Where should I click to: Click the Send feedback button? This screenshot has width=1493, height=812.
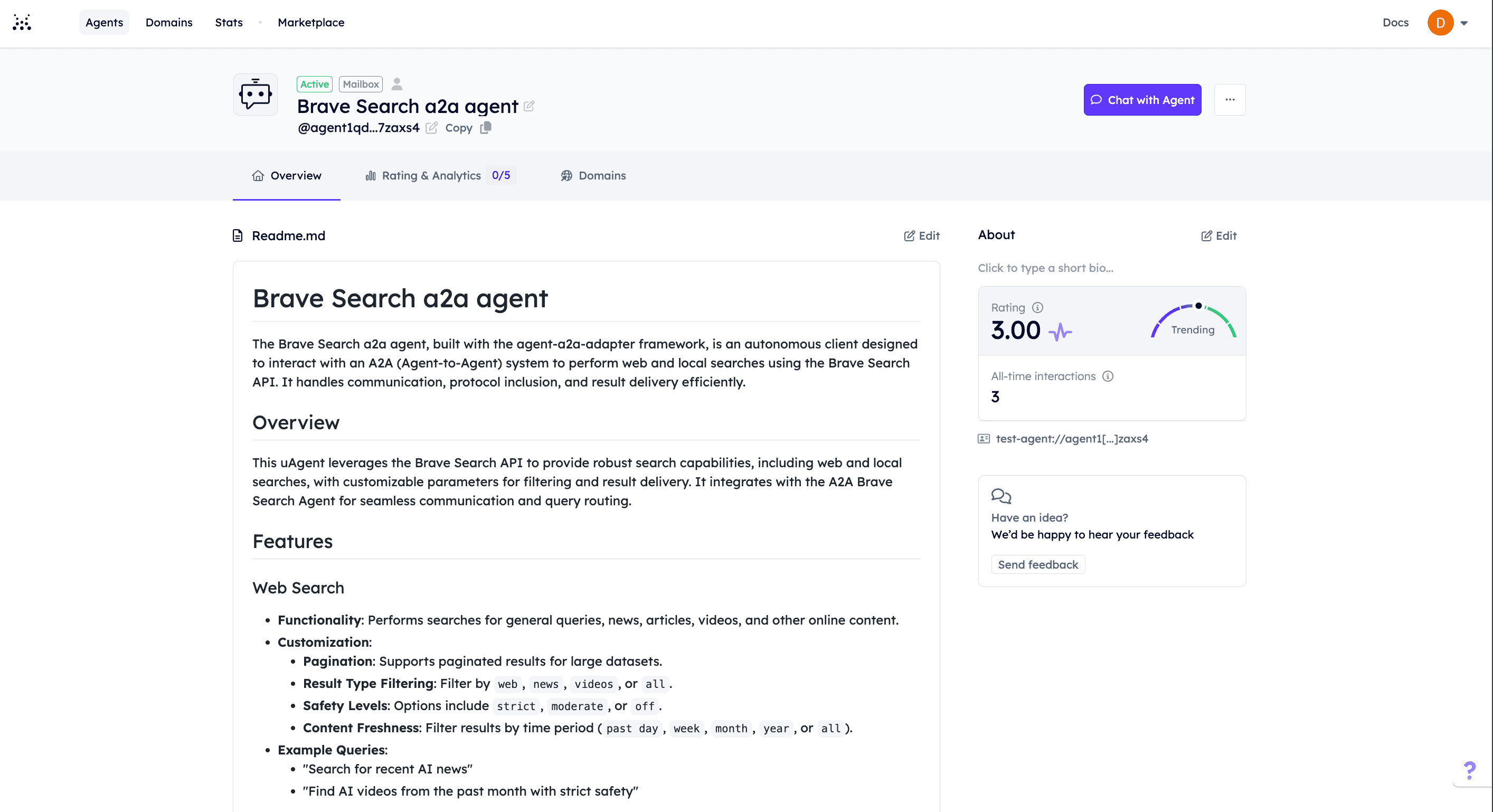tap(1037, 564)
